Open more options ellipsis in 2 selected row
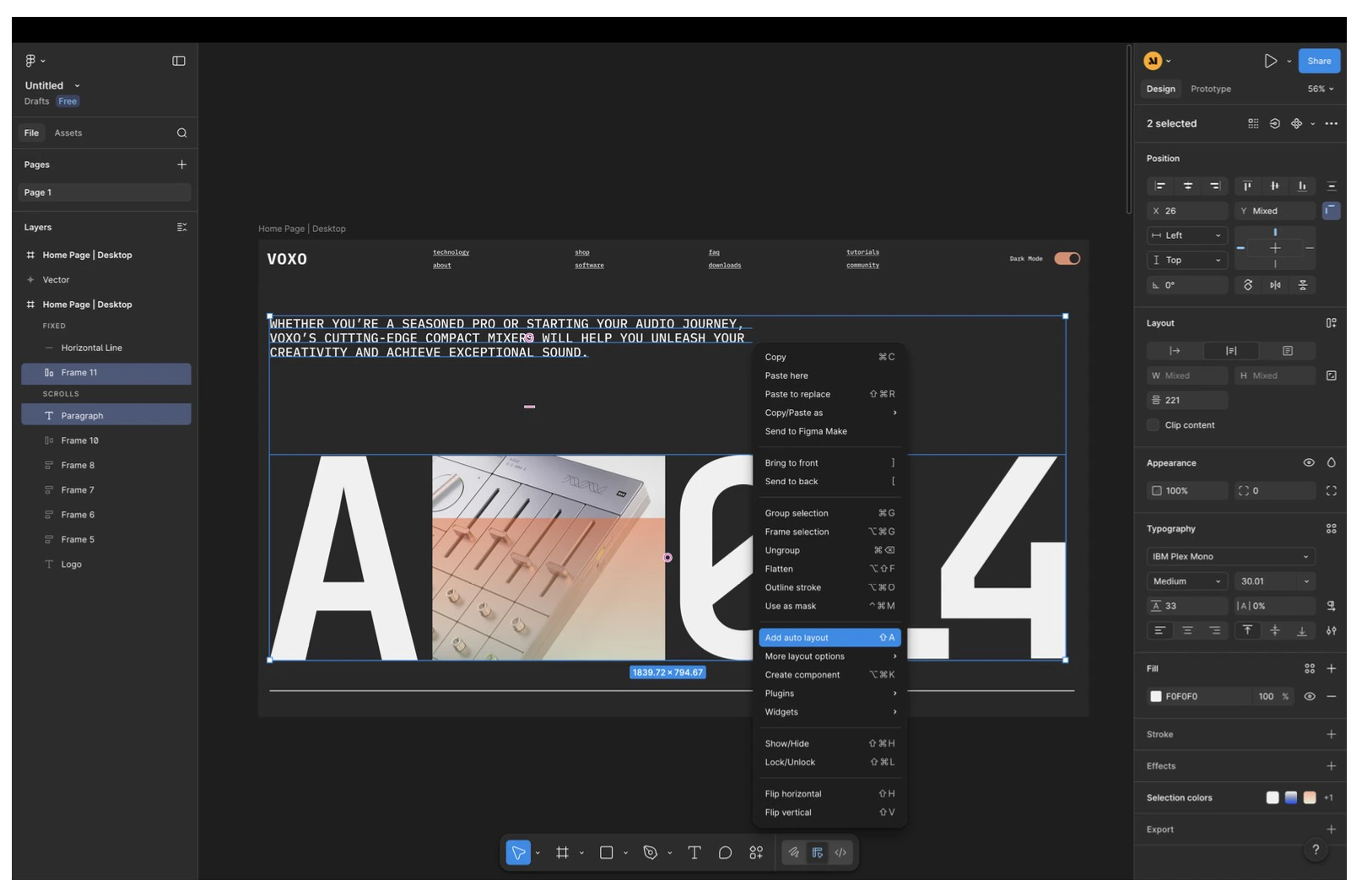 (x=1331, y=123)
